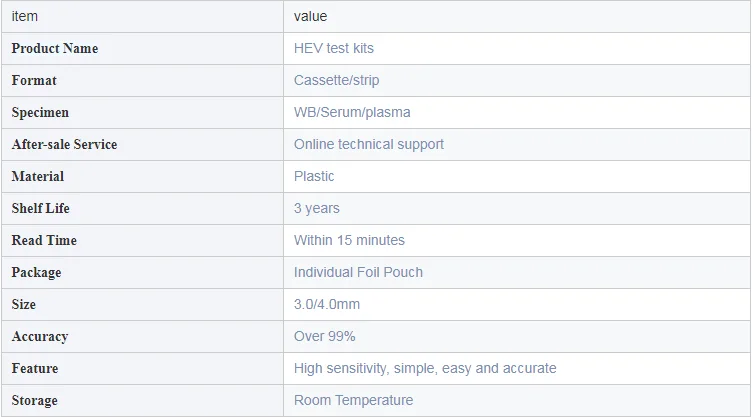The height and width of the screenshot is (417, 753).
Task: Click the 'Plastic' value cell
Action: [314, 176]
